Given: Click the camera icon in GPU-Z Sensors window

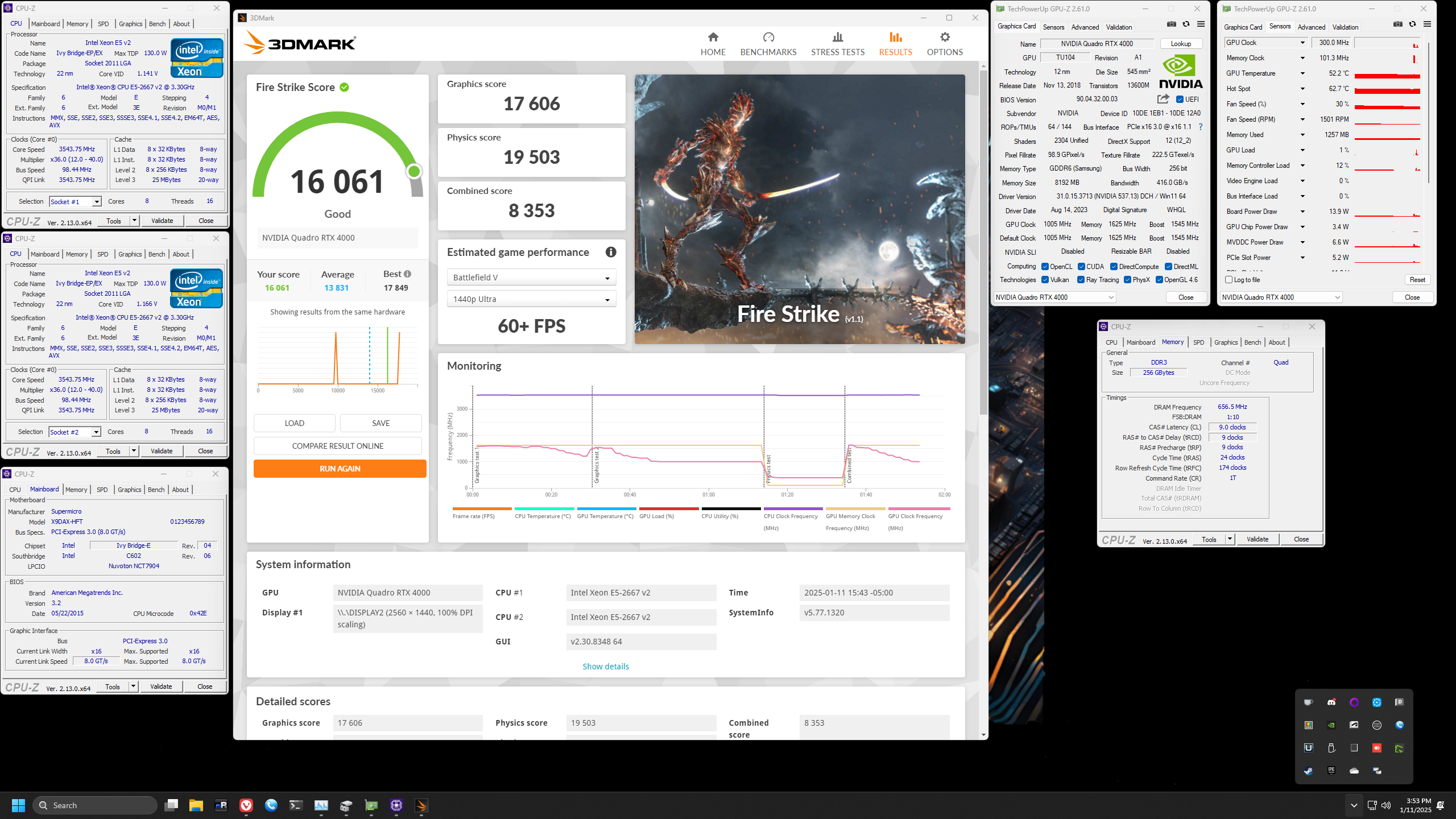Looking at the screenshot, I should 1398,24.
